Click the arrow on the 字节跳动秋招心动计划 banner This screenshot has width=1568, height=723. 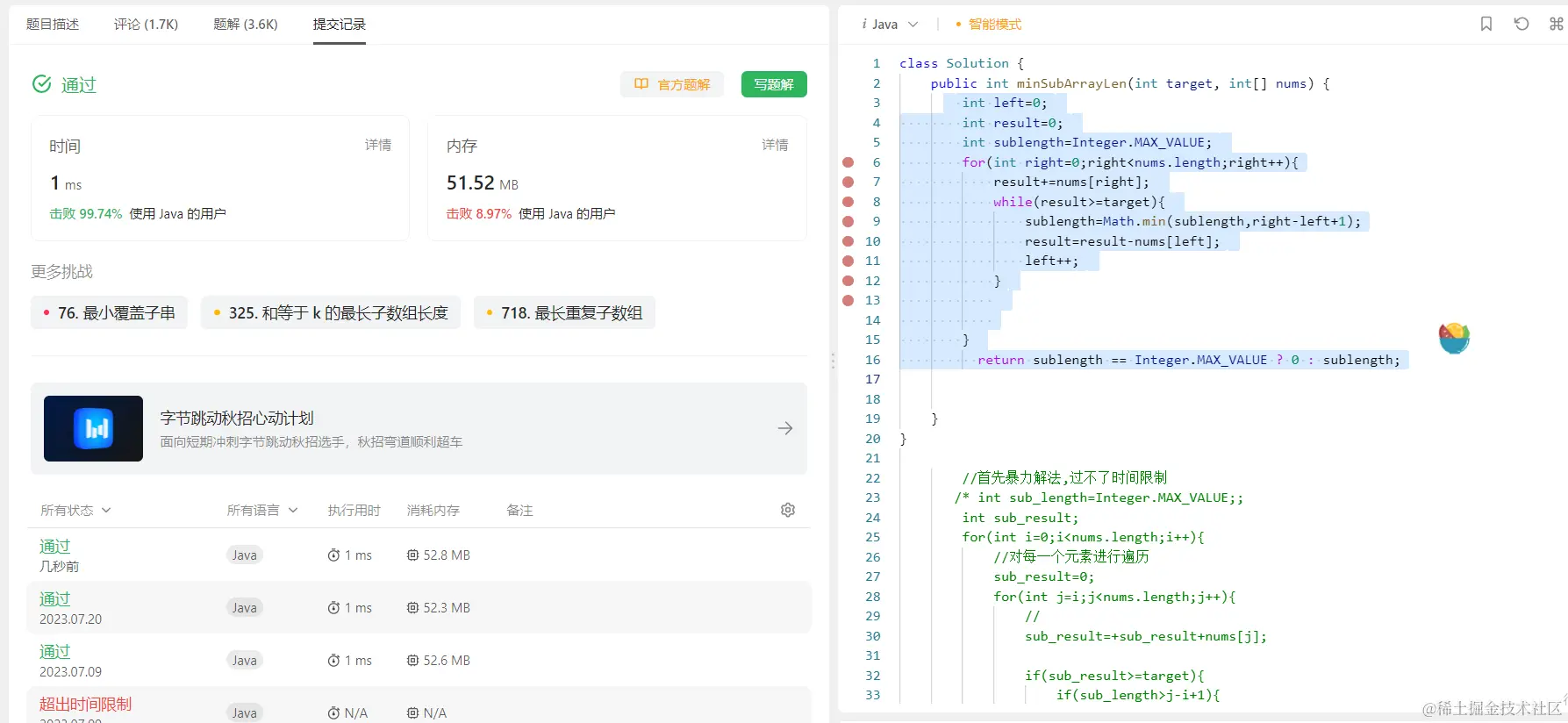pyautogui.click(x=785, y=428)
